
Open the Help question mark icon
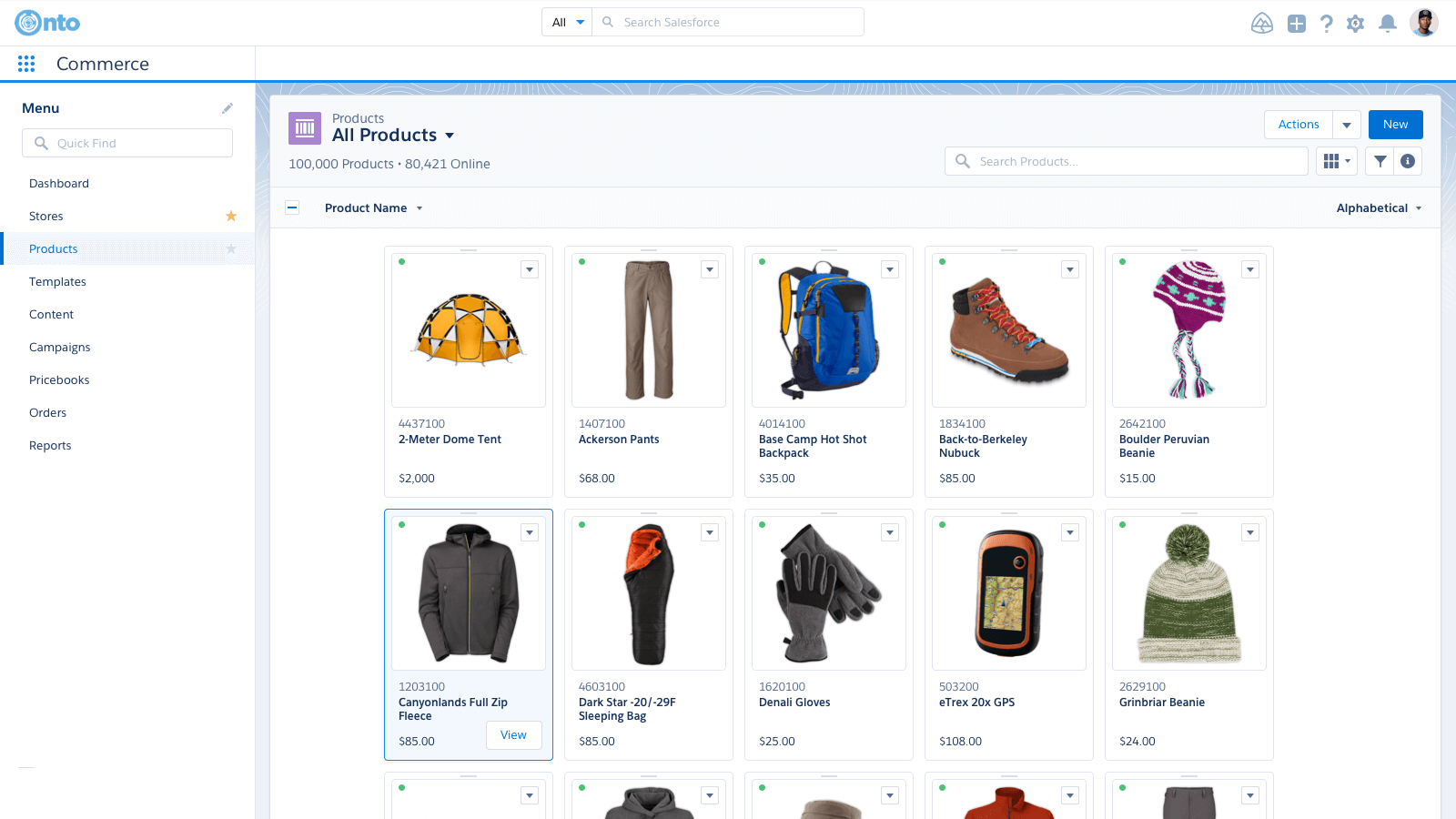[1327, 24]
